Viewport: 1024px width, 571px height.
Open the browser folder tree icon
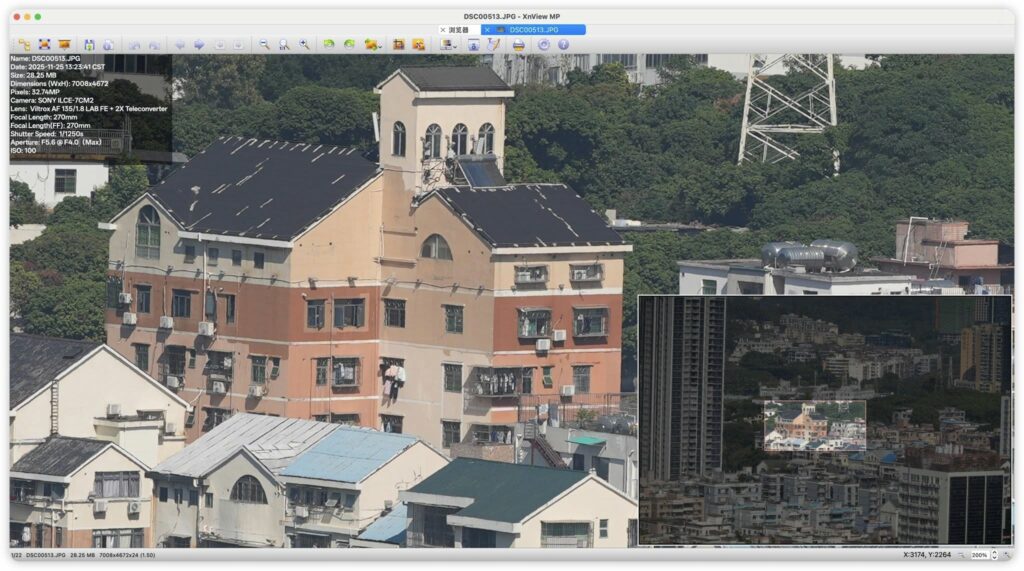click(23, 45)
